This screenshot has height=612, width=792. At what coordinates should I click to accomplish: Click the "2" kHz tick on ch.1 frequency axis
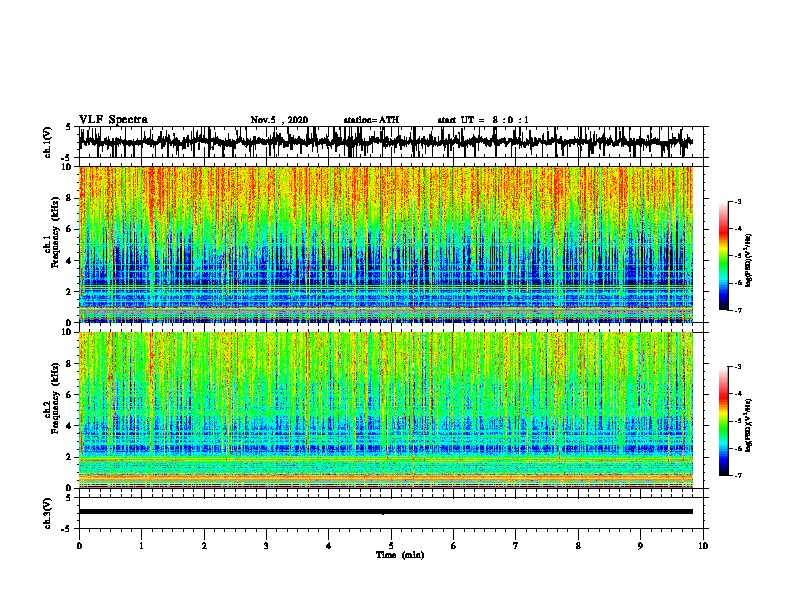coord(69,291)
